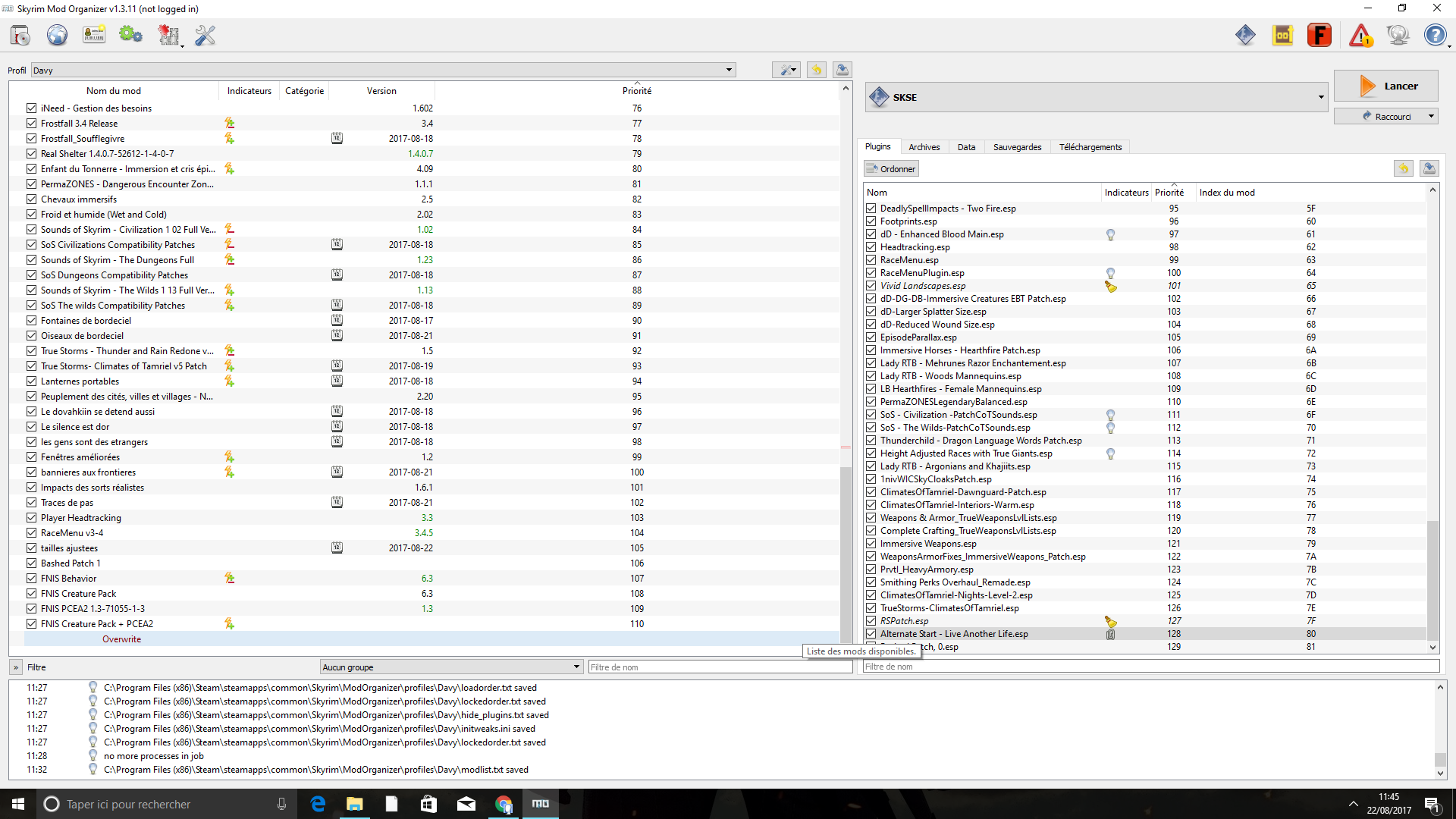Click lock indicator for Alternate Start plugin
Screen dimensions: 1456x819
(1110, 634)
